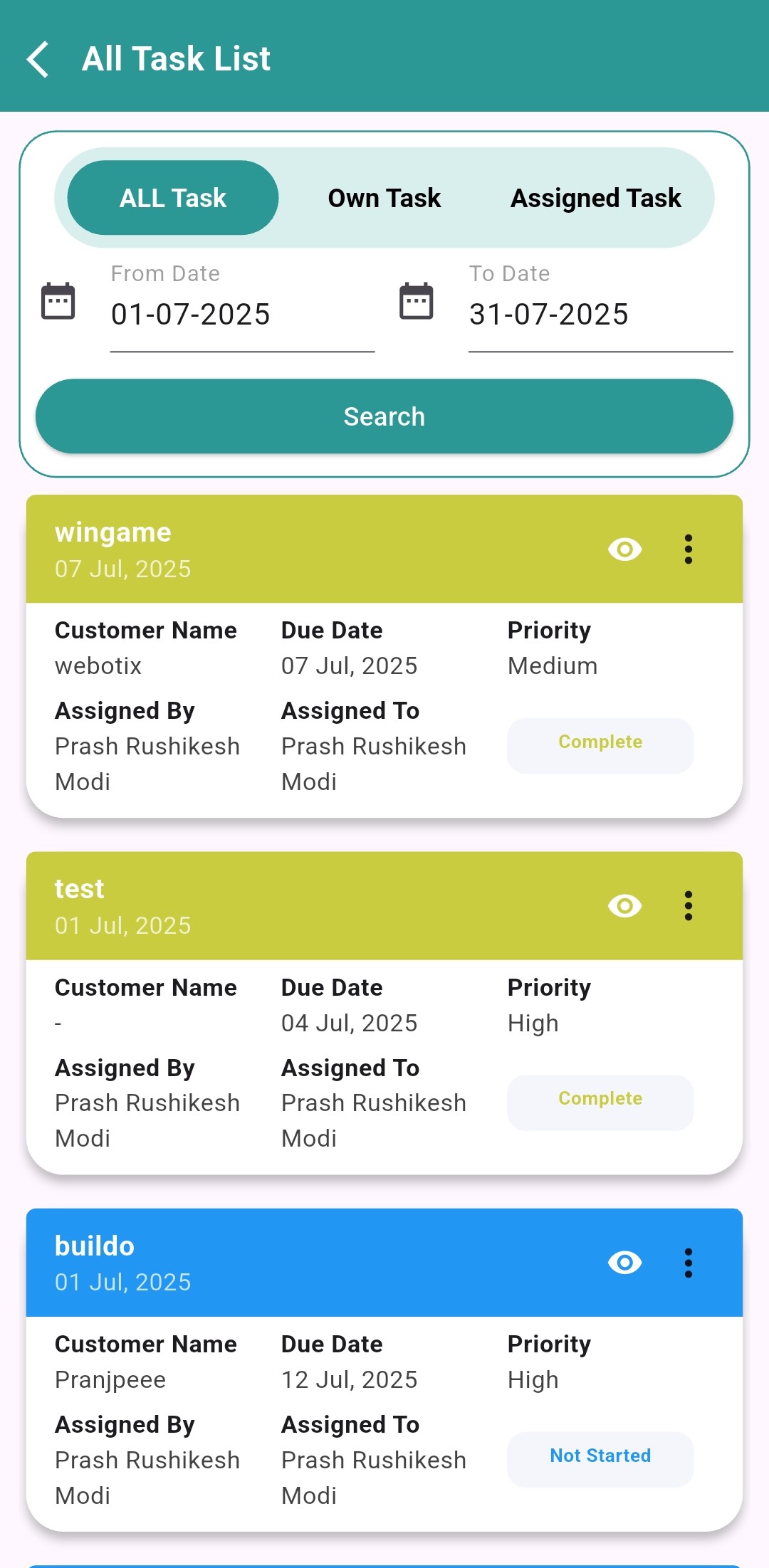This screenshot has width=769, height=1568.
Task: Edit the To Date field 31-07-2025
Action: (600, 315)
